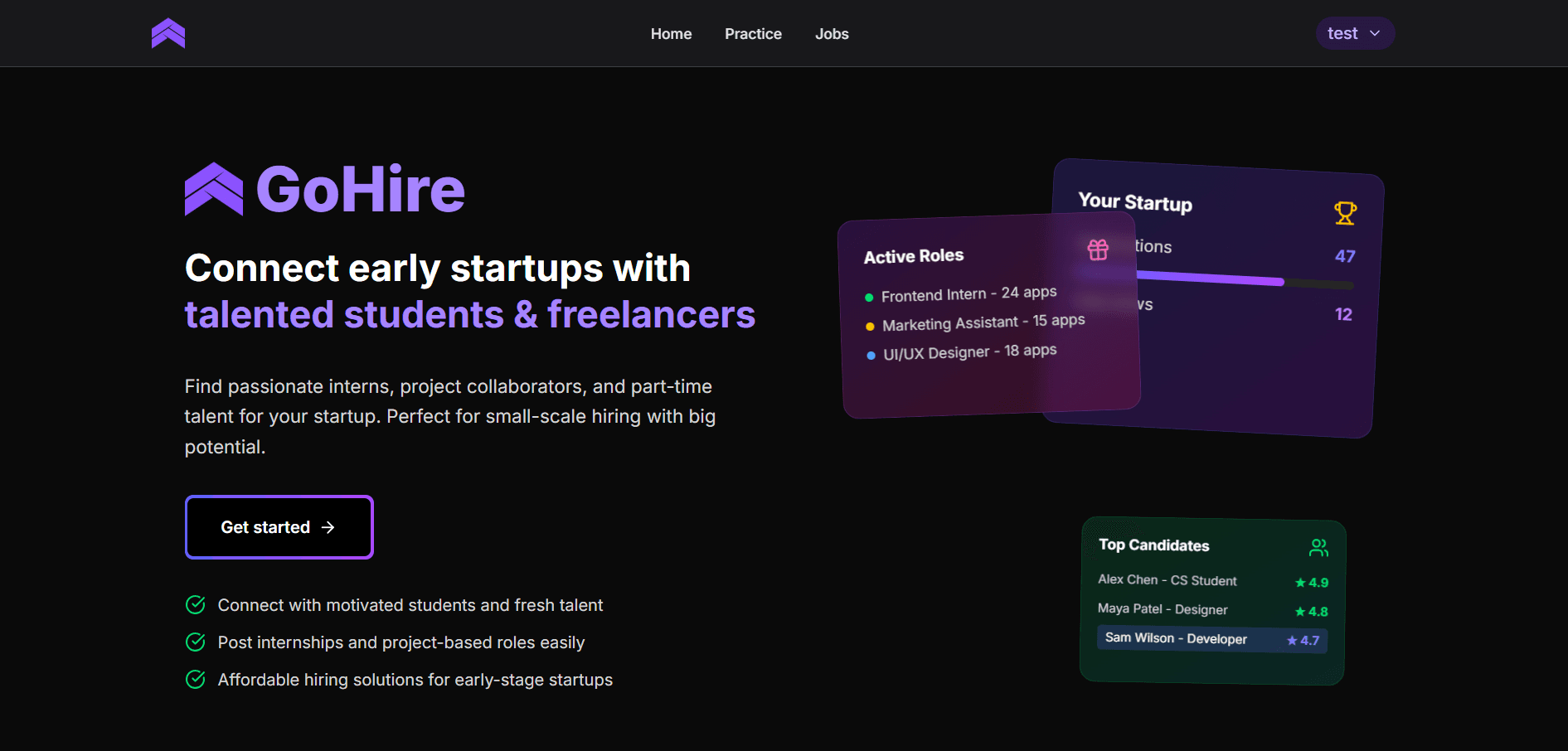This screenshot has width=1568, height=751.
Task: Click the large GoHire chevron logo icon
Action: (214, 189)
